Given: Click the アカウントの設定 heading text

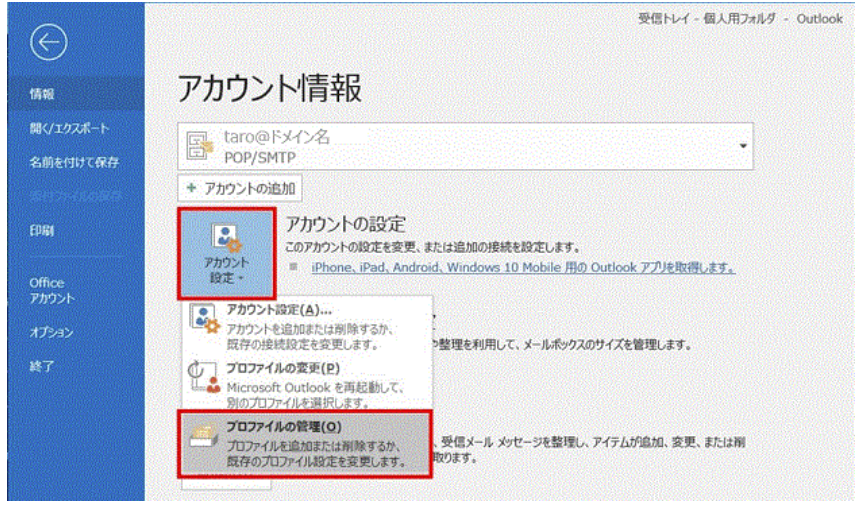Looking at the screenshot, I should (x=346, y=224).
